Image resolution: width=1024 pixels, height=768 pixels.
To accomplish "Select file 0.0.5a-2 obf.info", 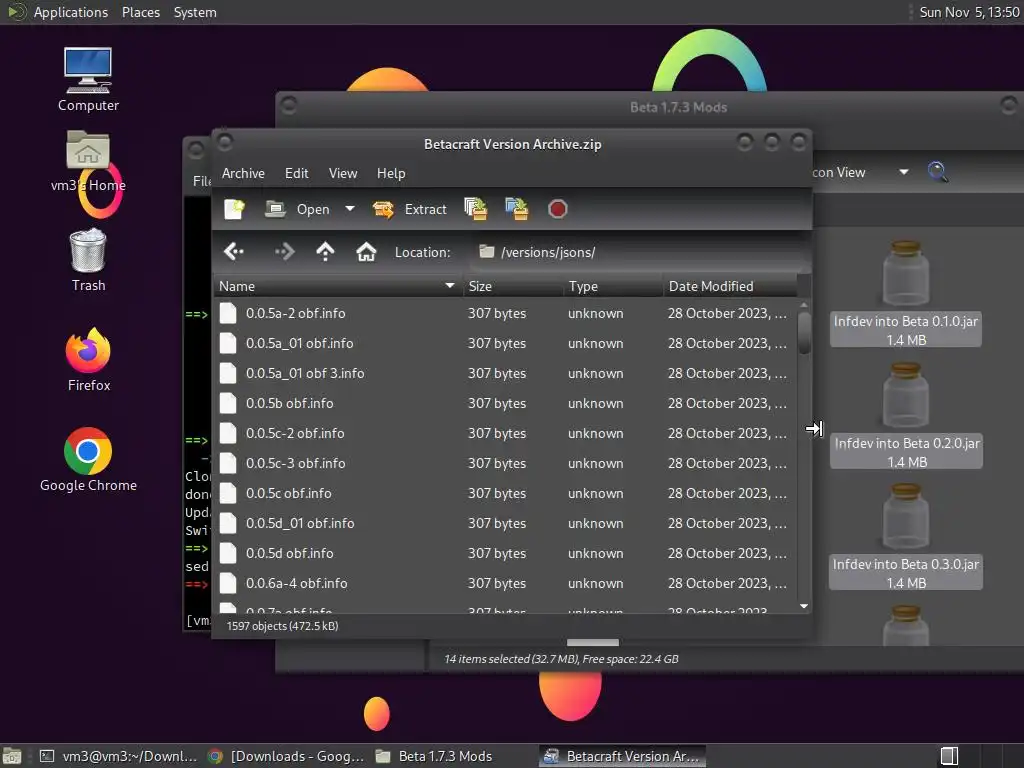I will click(x=505, y=313).
